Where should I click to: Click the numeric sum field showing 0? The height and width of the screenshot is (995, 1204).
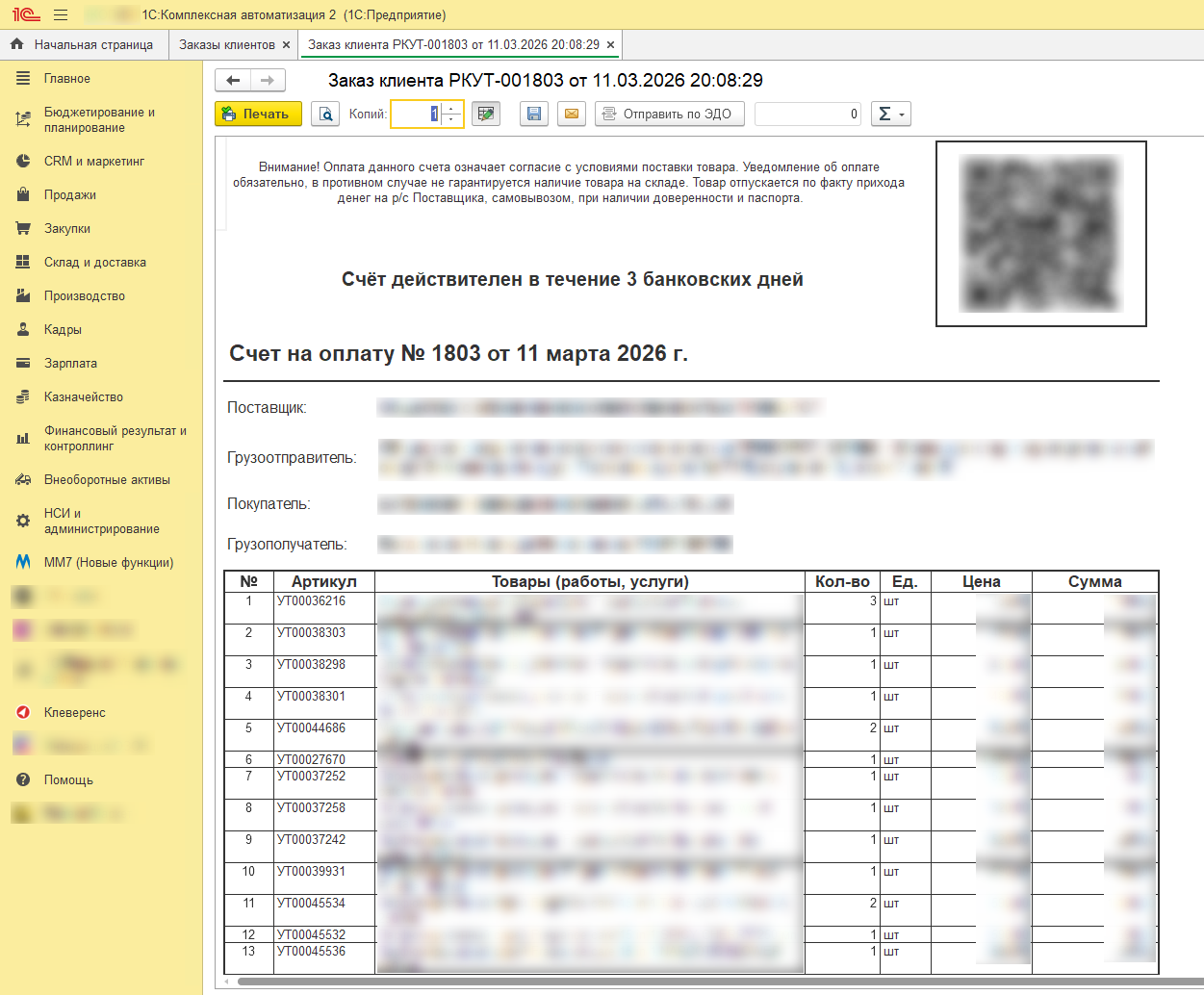click(x=807, y=114)
